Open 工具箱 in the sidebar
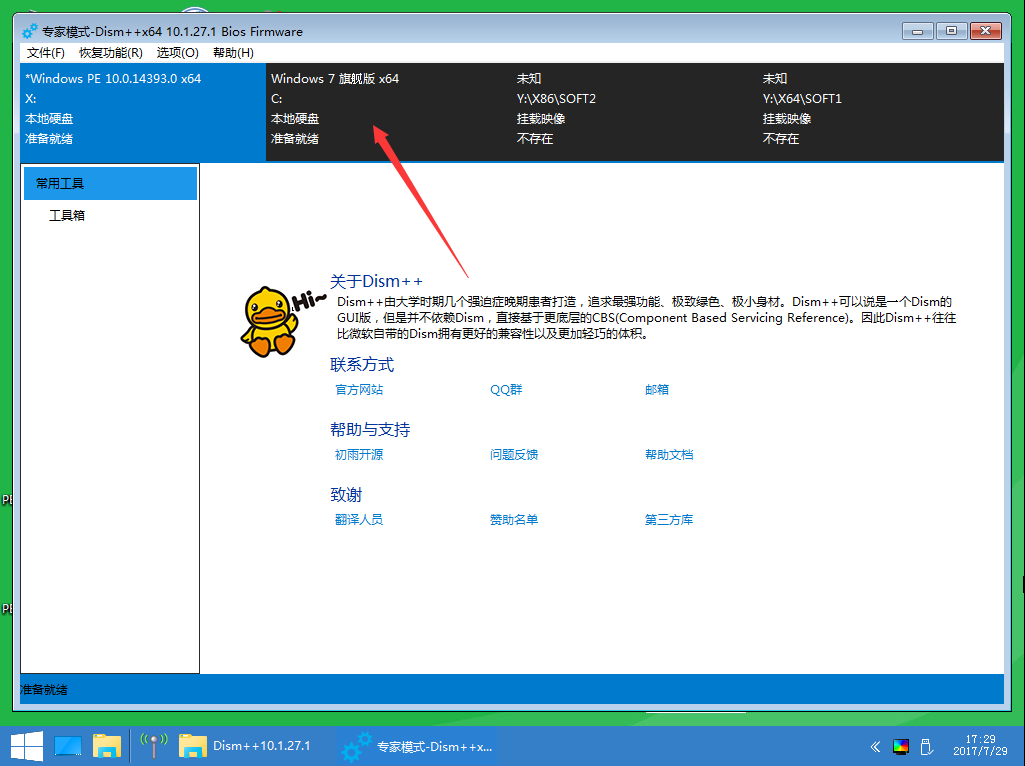1025x766 pixels. [67, 216]
